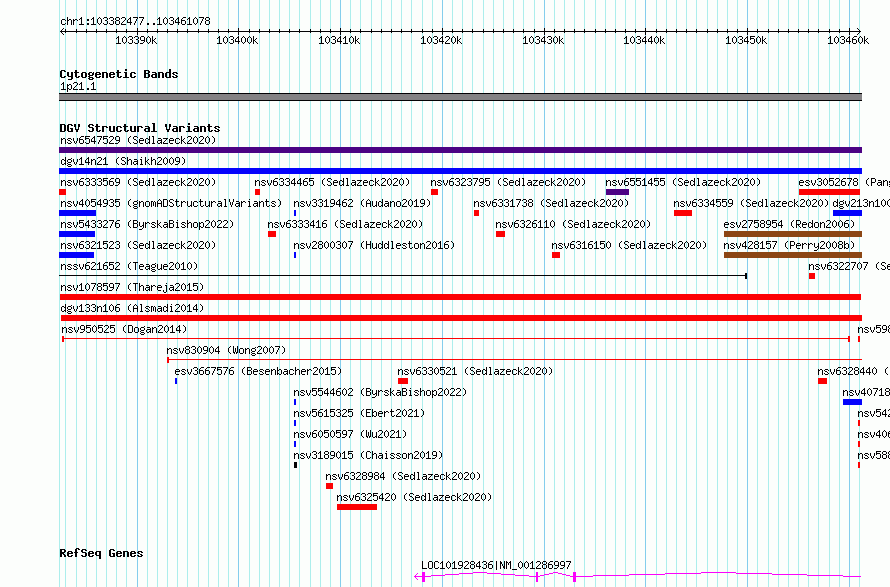Click the 103390k ruler tick label
This screenshot has width=890, height=587.
[x=136, y=40]
